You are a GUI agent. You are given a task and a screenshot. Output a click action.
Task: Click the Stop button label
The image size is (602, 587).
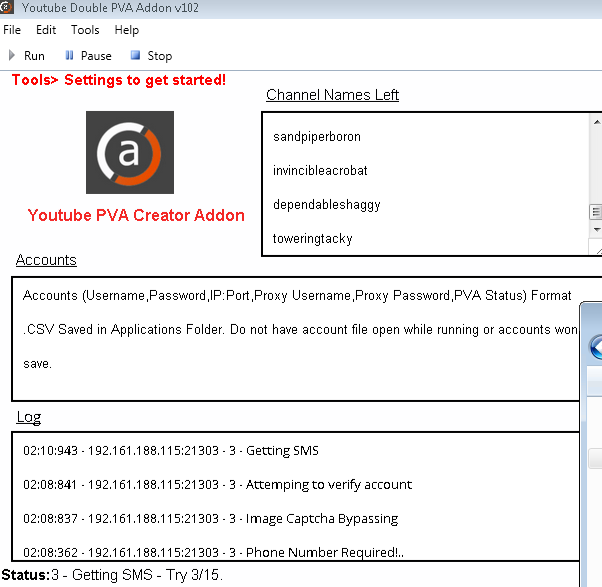[x=160, y=56]
